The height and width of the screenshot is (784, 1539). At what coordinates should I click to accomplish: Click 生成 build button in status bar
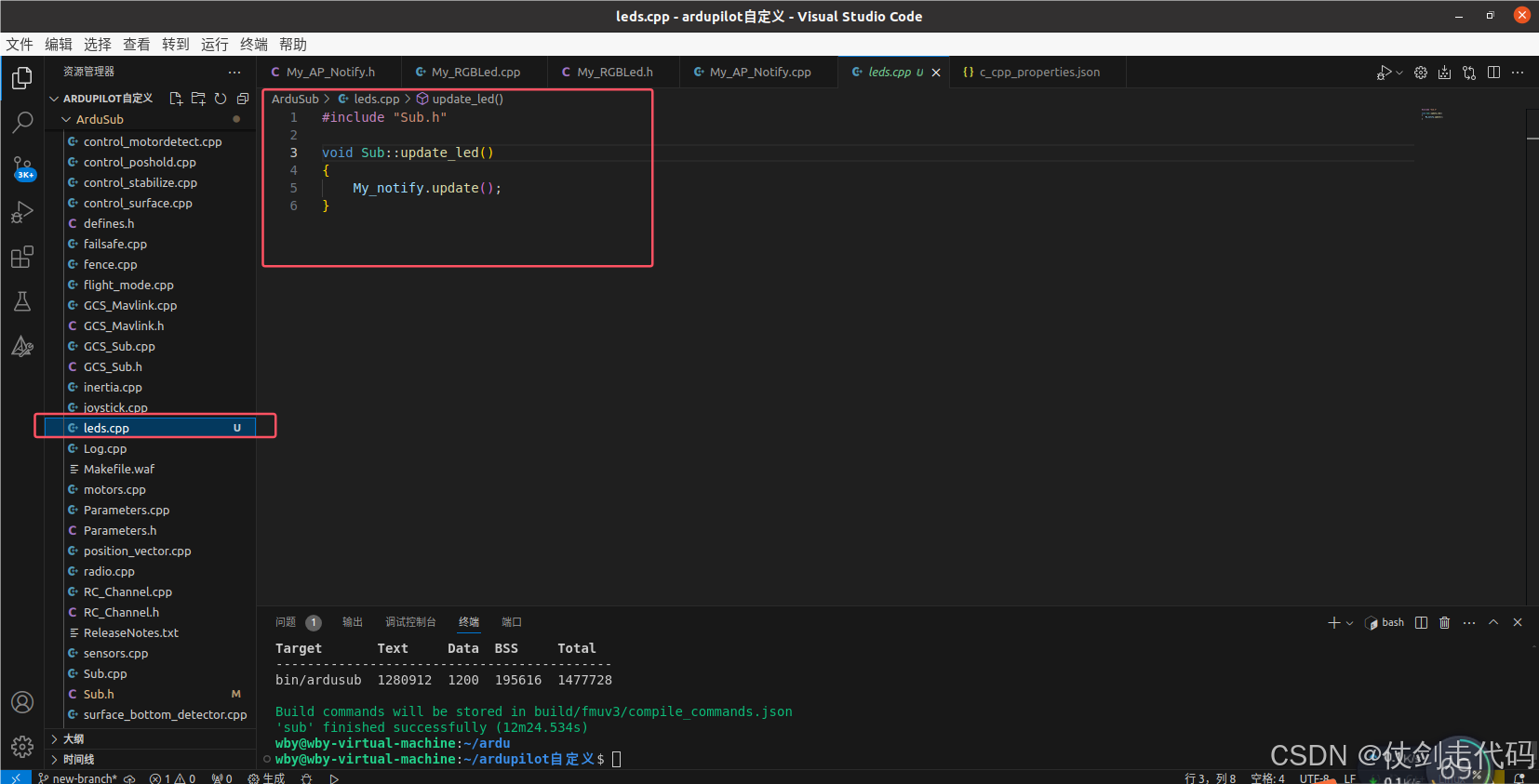pyautogui.click(x=267, y=778)
